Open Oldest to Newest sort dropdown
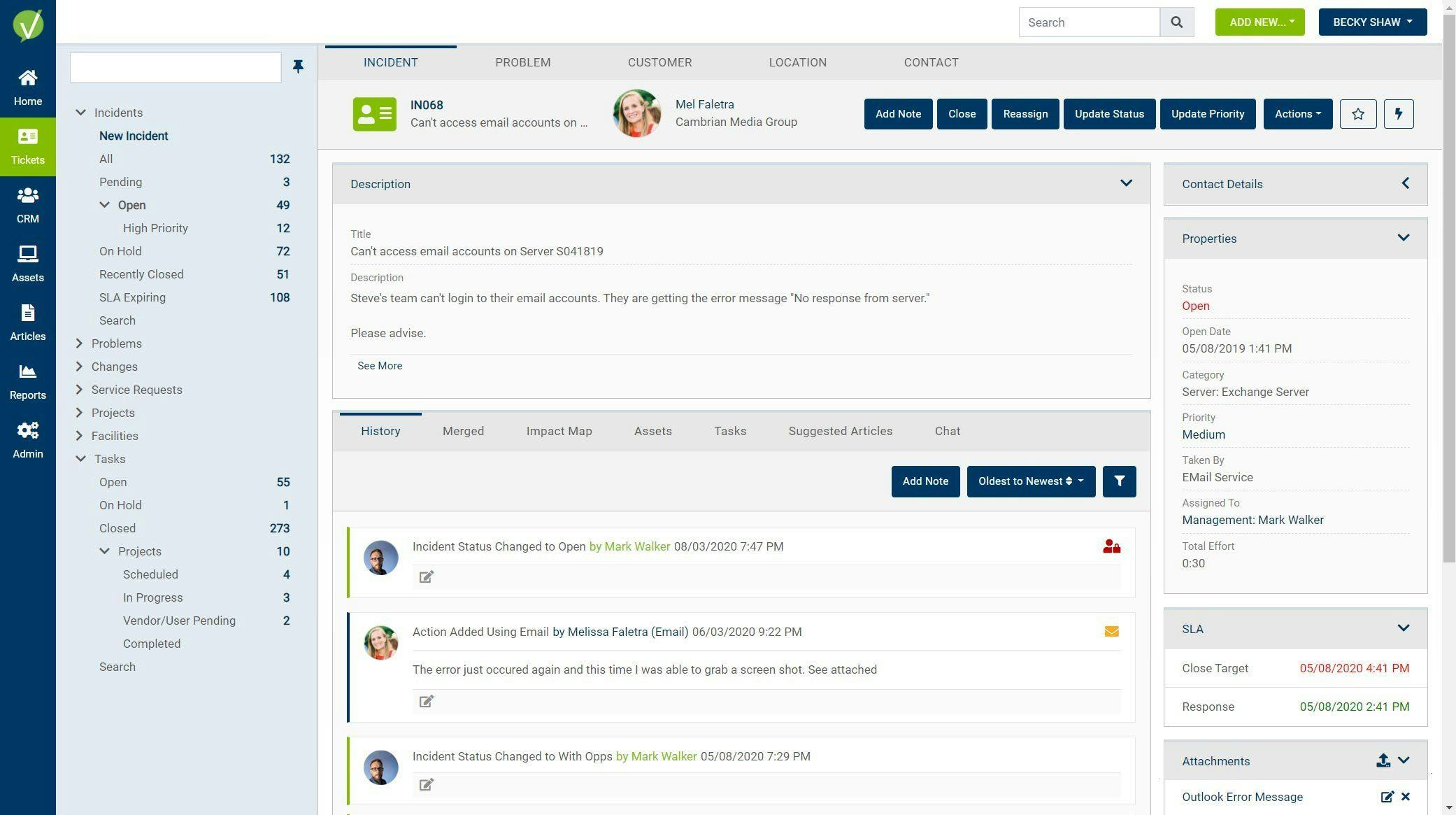 click(x=1030, y=481)
